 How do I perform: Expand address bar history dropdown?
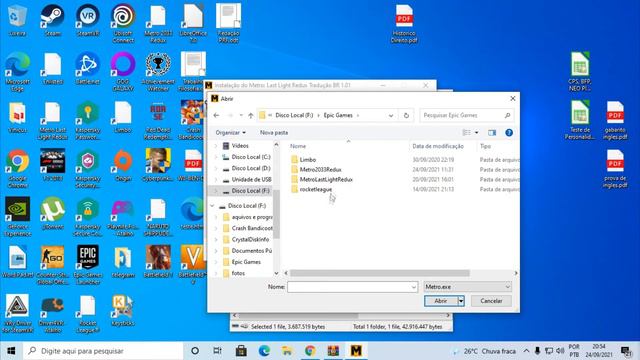391,116
